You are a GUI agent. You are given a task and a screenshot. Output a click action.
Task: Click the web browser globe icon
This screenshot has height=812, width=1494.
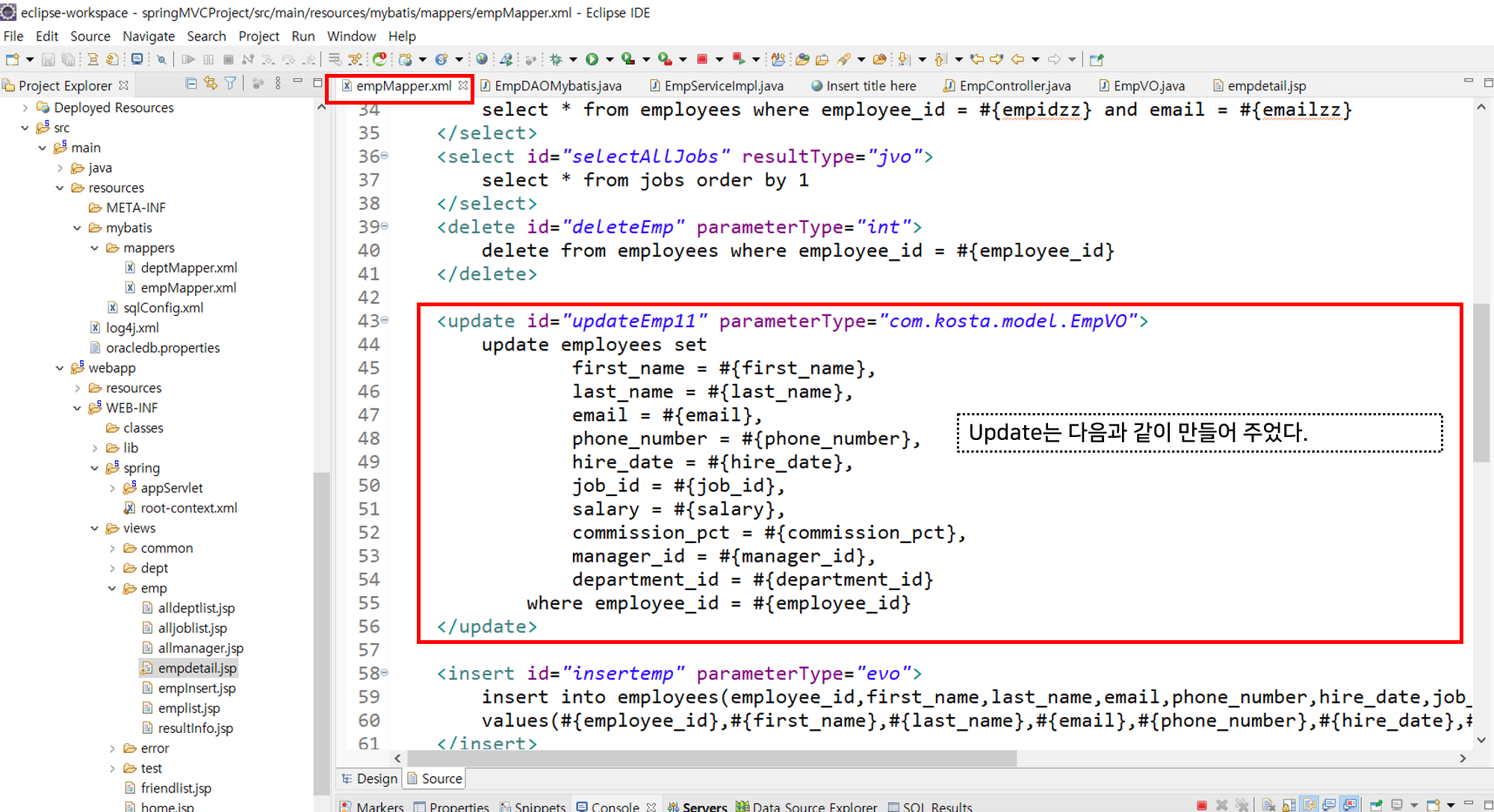click(x=482, y=59)
